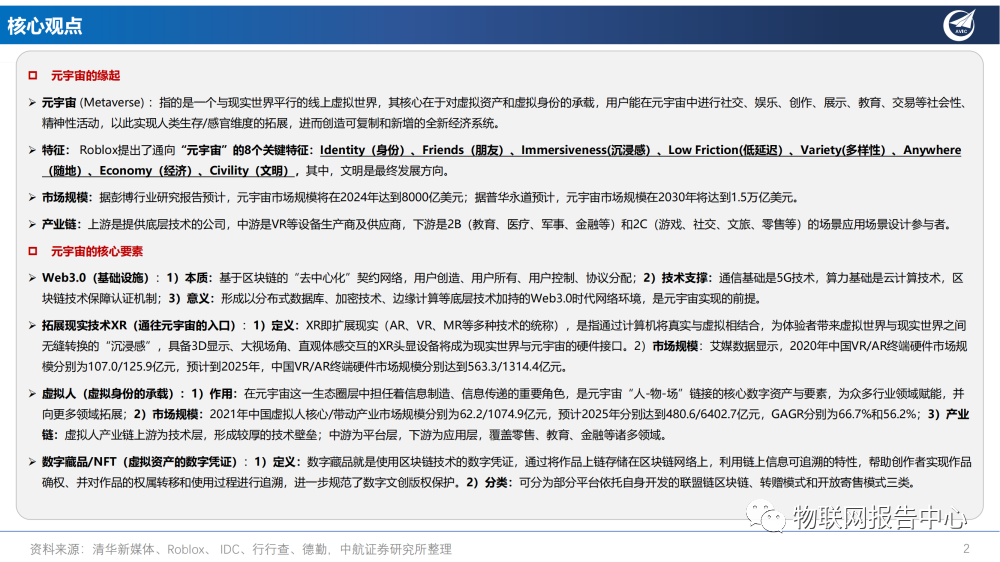Click the arrow bullet beside Web3.0
Image resolution: width=1000 pixels, height=562 pixels.
click(x=32, y=278)
